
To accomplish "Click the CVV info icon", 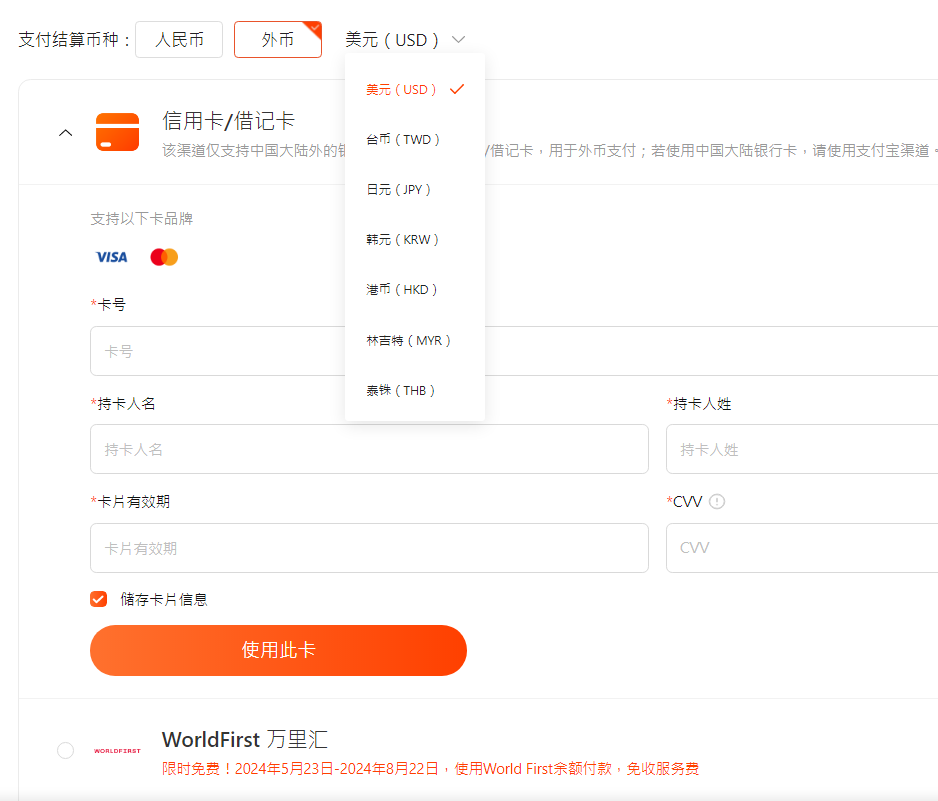I will click(x=717, y=501).
